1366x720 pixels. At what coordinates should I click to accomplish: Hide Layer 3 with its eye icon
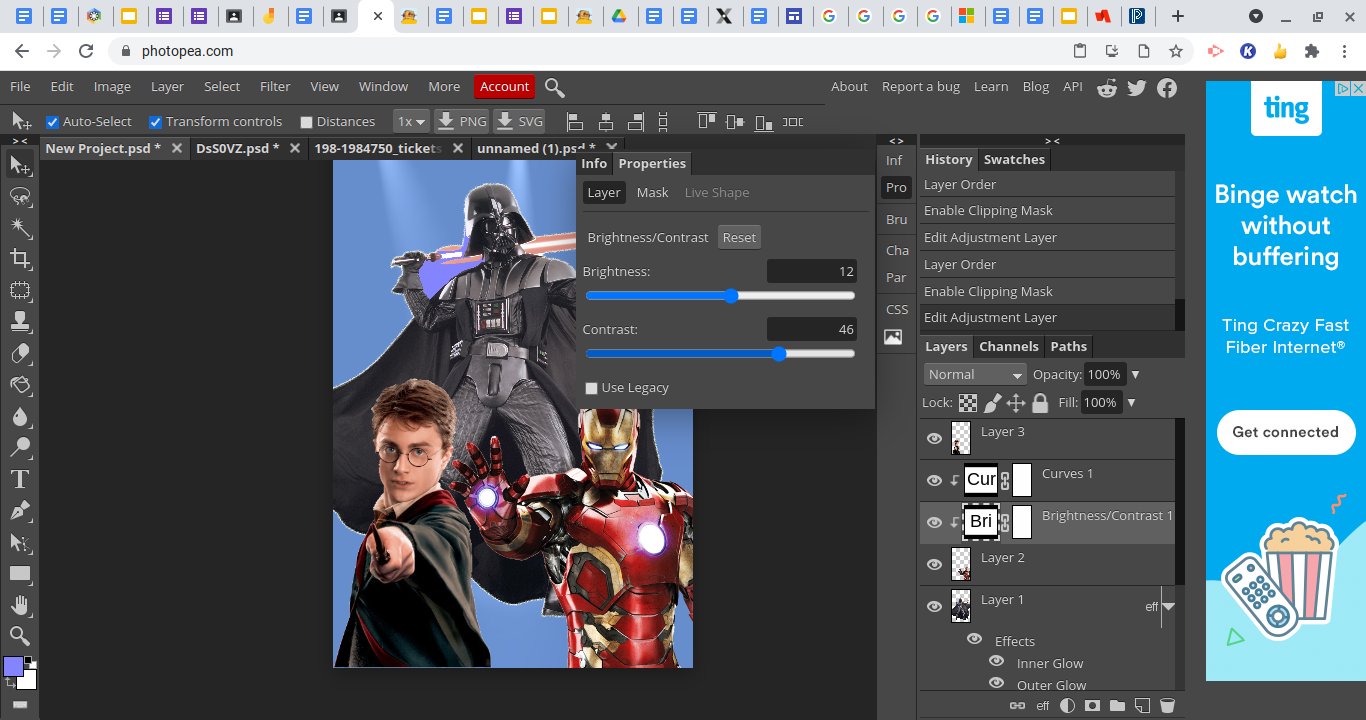click(x=934, y=439)
